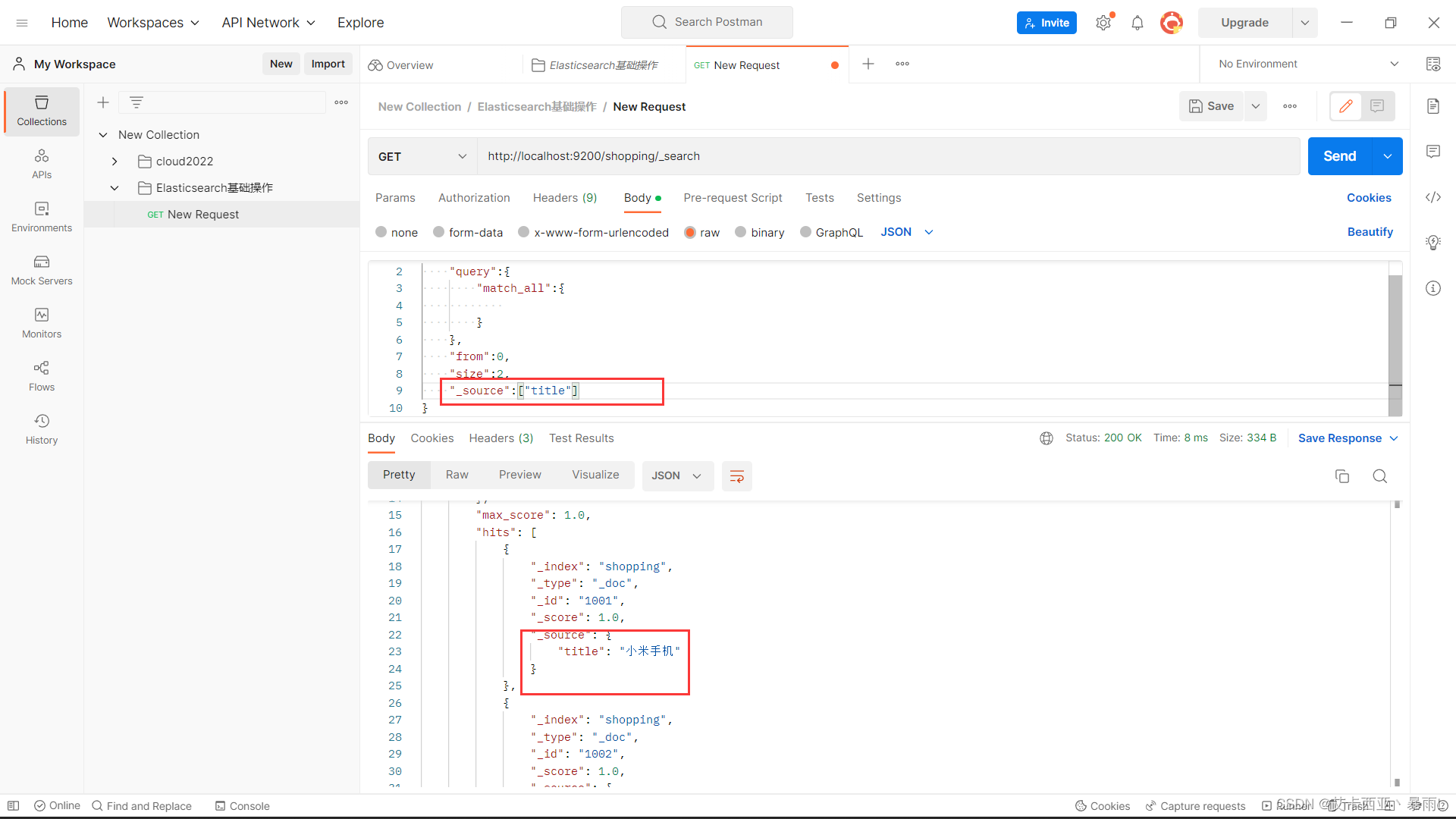Click the Flows icon in sidebar
The image size is (1456, 819).
coord(40,375)
